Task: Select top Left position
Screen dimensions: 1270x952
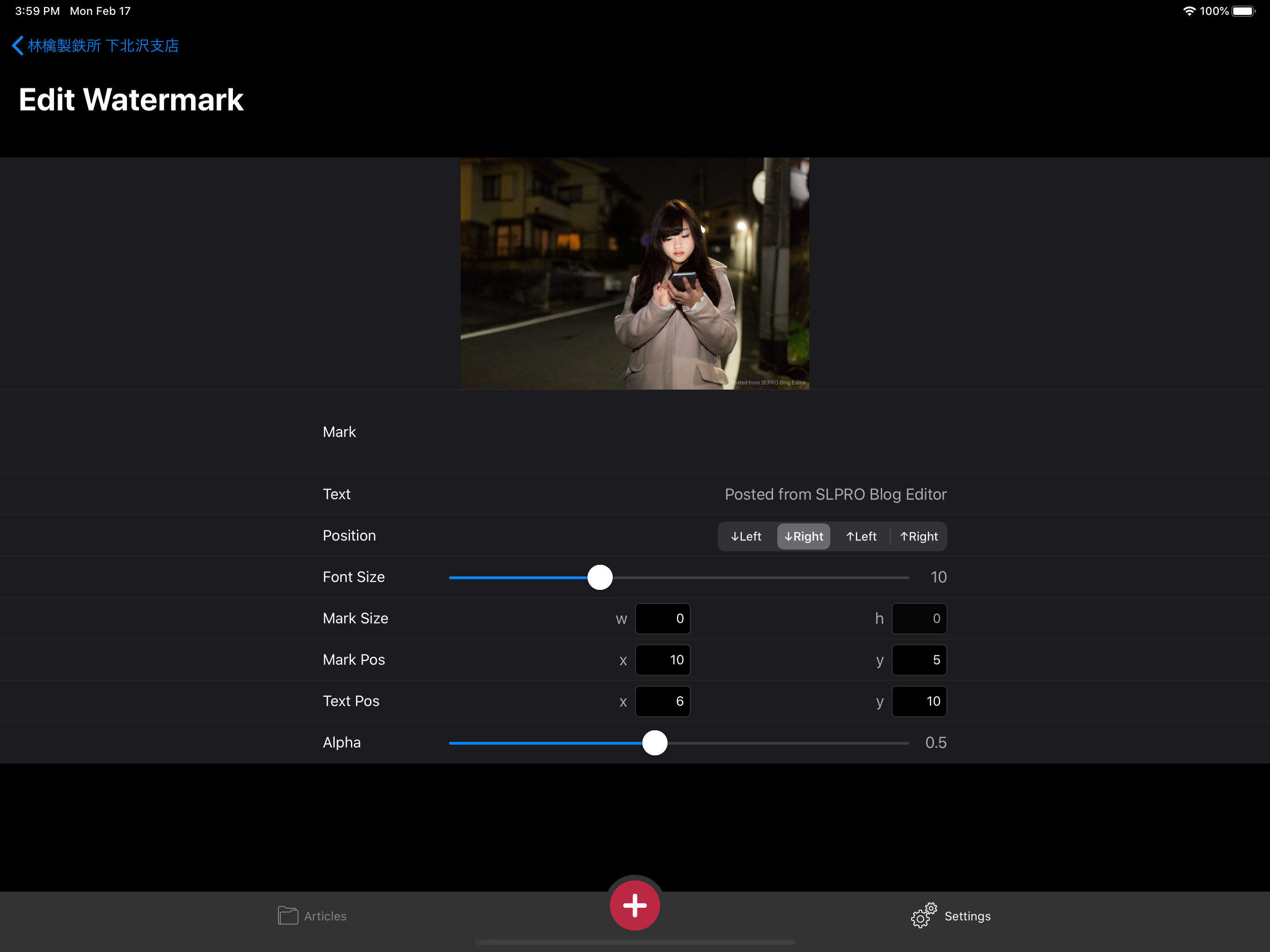Action: tap(860, 536)
